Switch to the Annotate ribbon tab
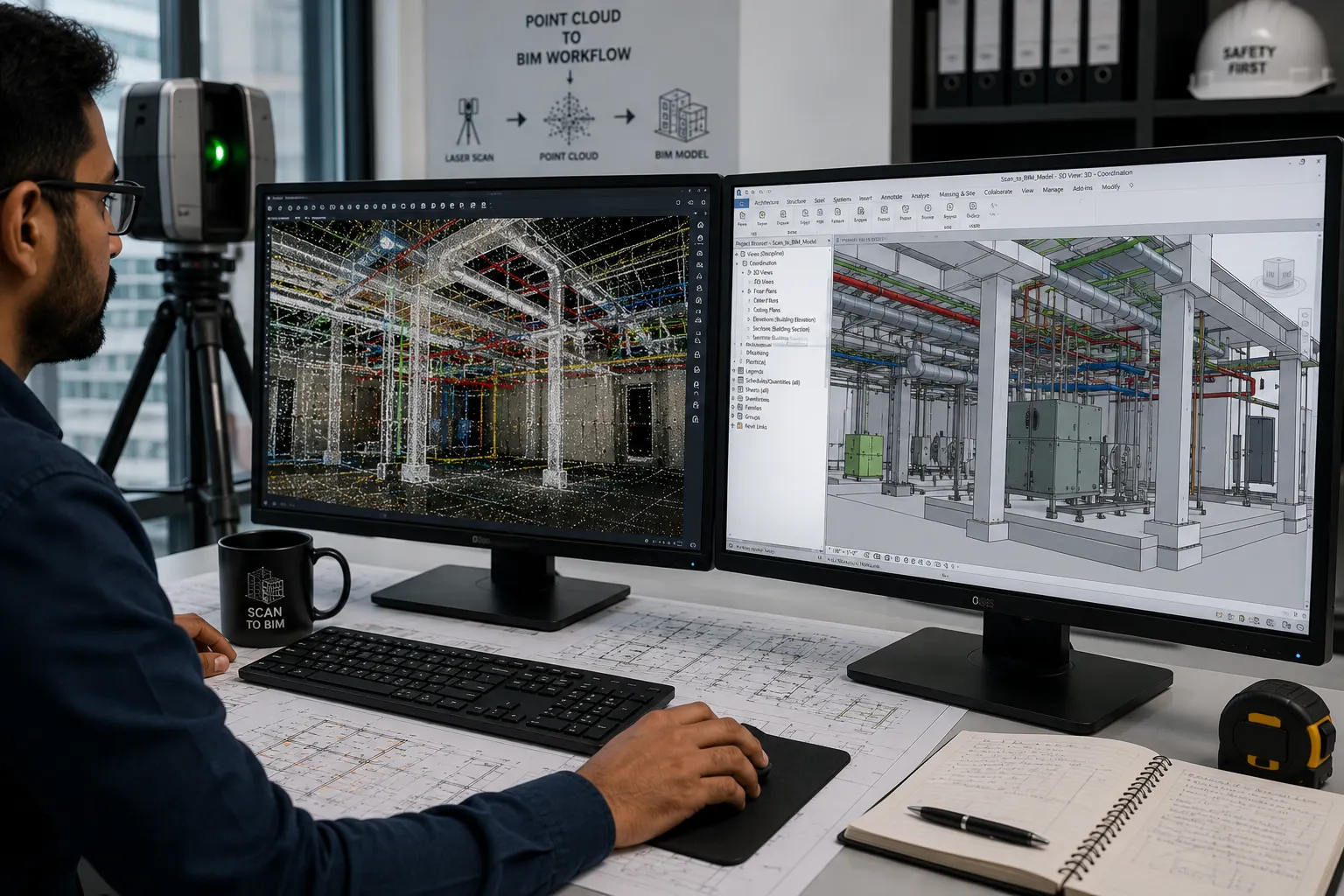1344x896 pixels. point(892,197)
